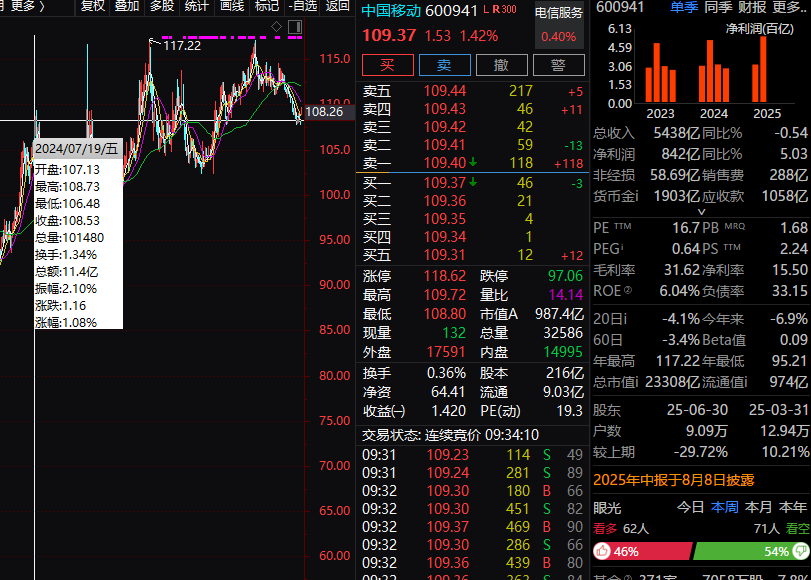Click the 交易状态: 连续竞价 status line
The height and width of the screenshot is (580, 811).
click(x=450, y=435)
